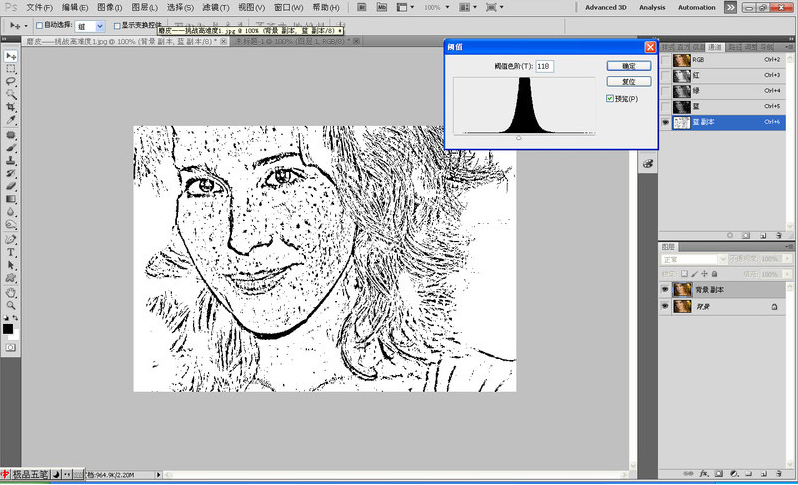Image resolution: width=798 pixels, height=485 pixels.
Task: Click the threshold histogram slider handle
Action: [518, 137]
